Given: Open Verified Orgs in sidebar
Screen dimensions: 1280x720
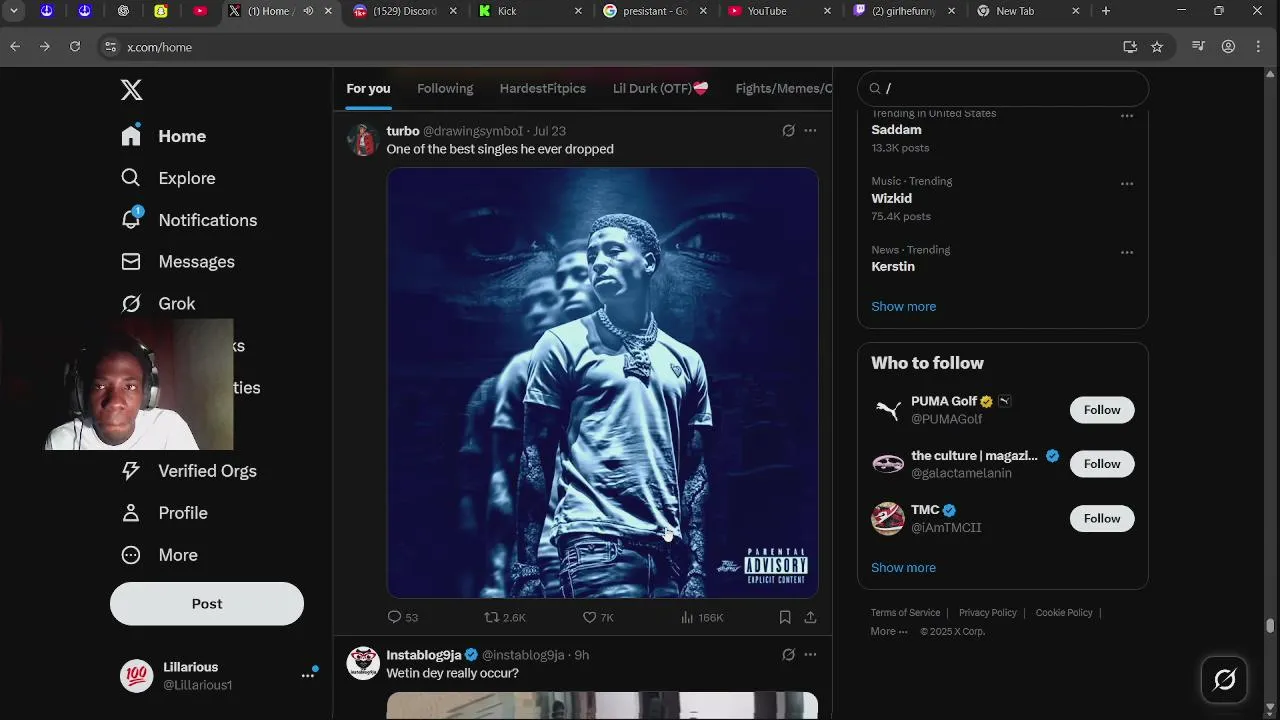Looking at the screenshot, I should point(188,471).
